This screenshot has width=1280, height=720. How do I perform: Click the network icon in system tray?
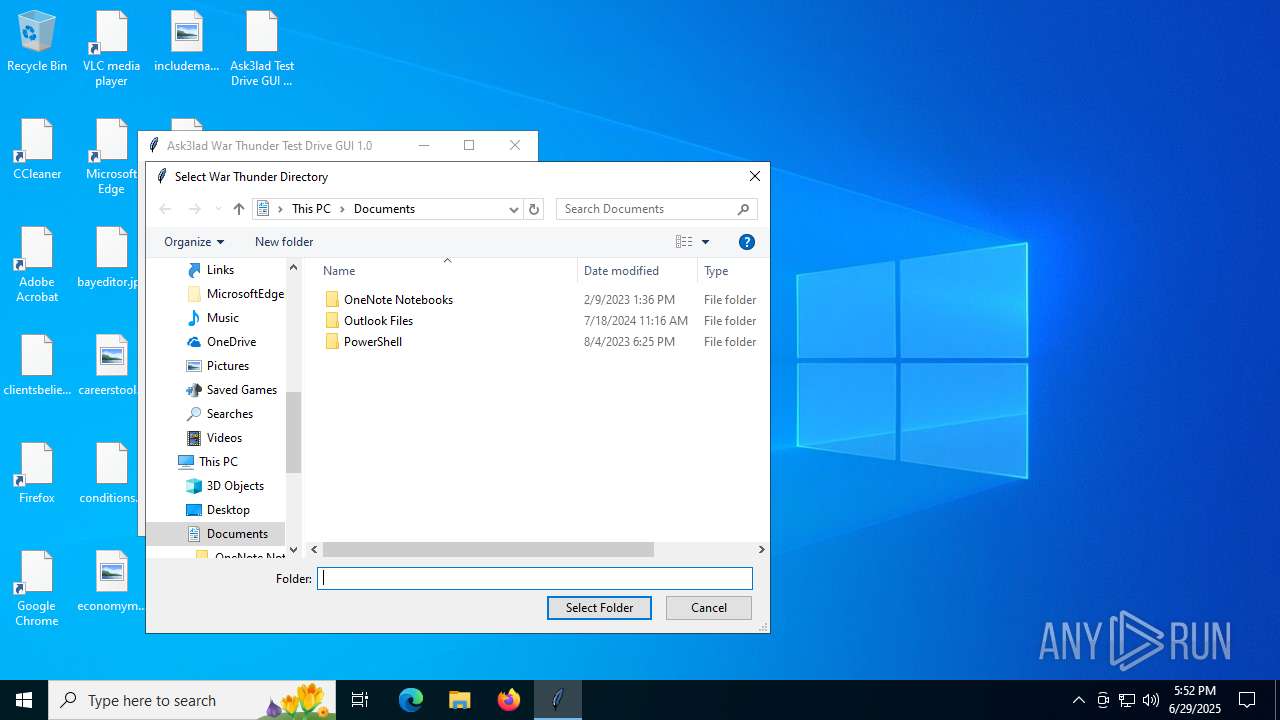coord(1127,700)
